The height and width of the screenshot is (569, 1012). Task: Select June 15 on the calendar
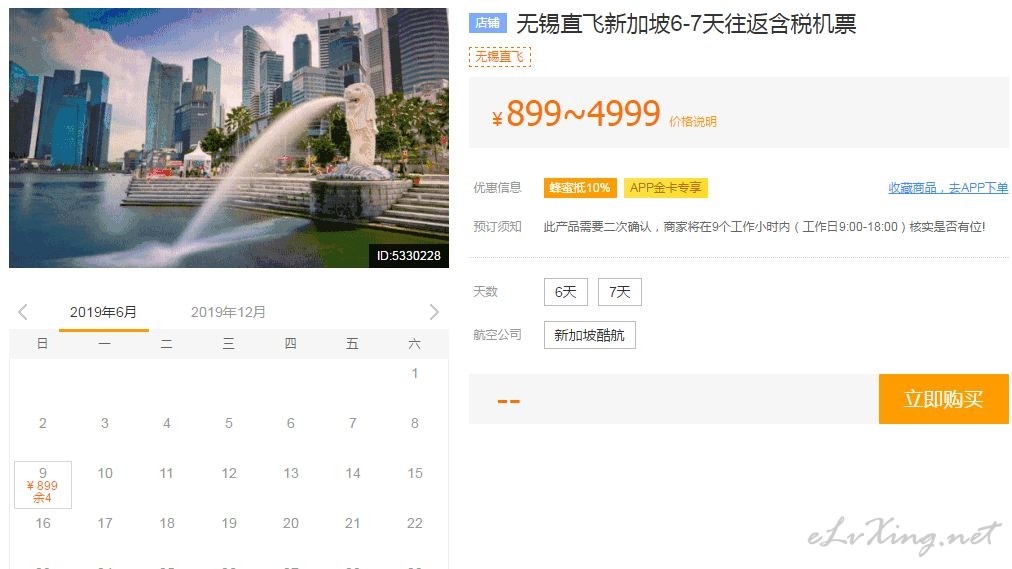click(414, 473)
